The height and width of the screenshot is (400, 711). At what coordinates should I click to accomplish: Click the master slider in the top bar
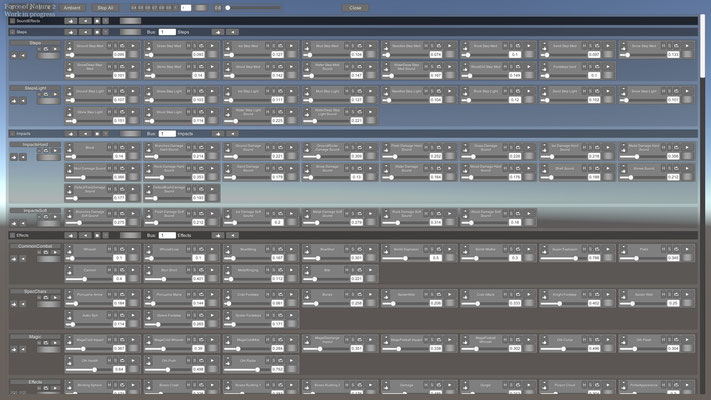pos(253,8)
